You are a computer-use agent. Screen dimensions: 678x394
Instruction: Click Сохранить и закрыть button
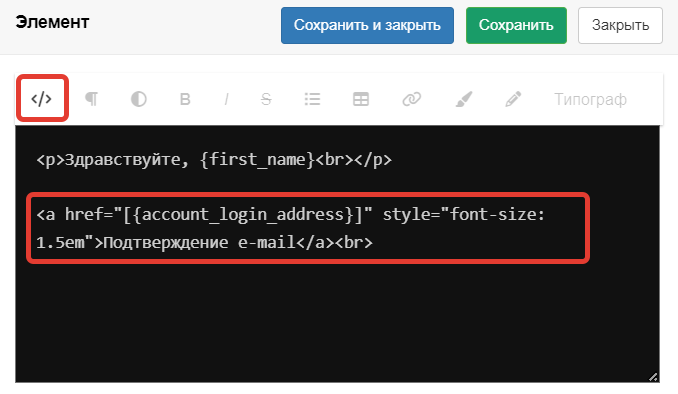[x=367, y=25]
